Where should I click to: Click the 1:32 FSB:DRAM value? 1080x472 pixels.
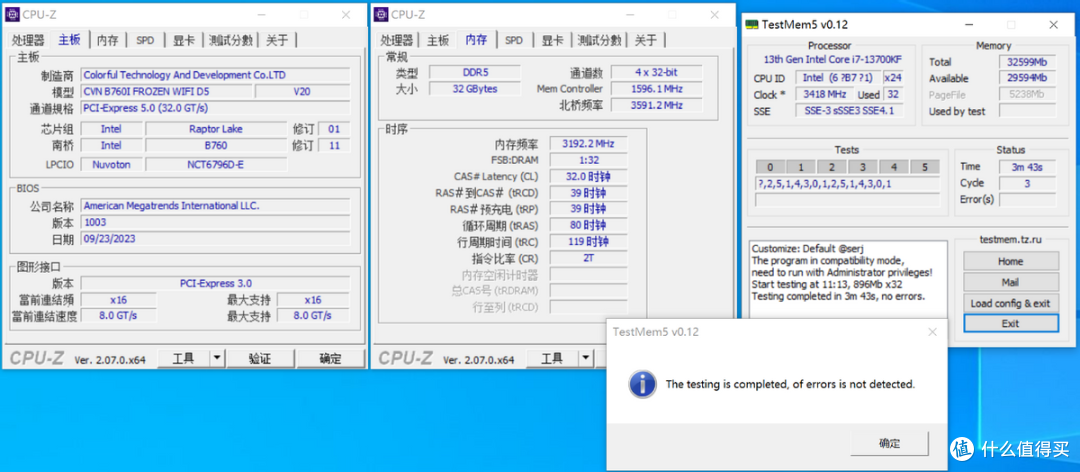(x=588, y=160)
